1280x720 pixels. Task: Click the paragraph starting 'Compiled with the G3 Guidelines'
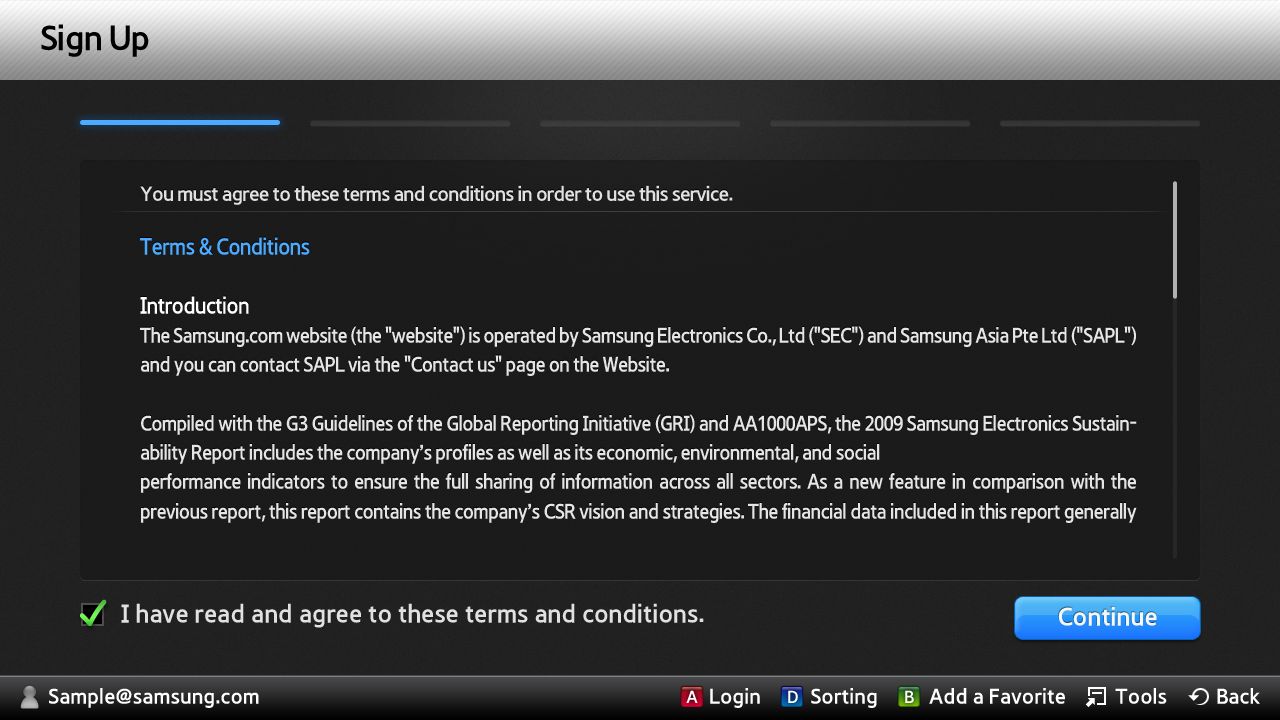click(x=638, y=467)
